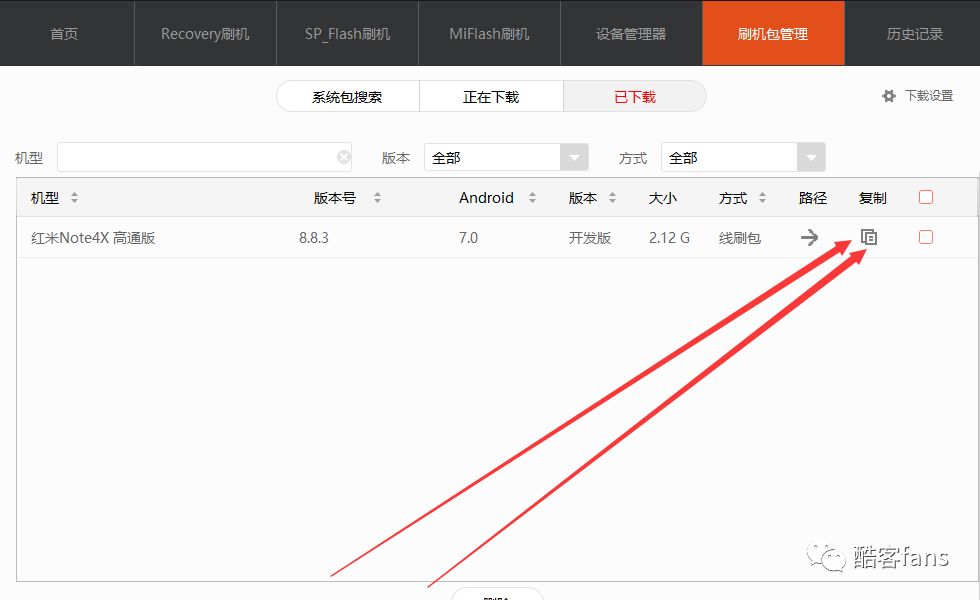Select version number 8.8.3 cell
Image resolution: width=980 pixels, height=600 pixels.
(x=314, y=238)
